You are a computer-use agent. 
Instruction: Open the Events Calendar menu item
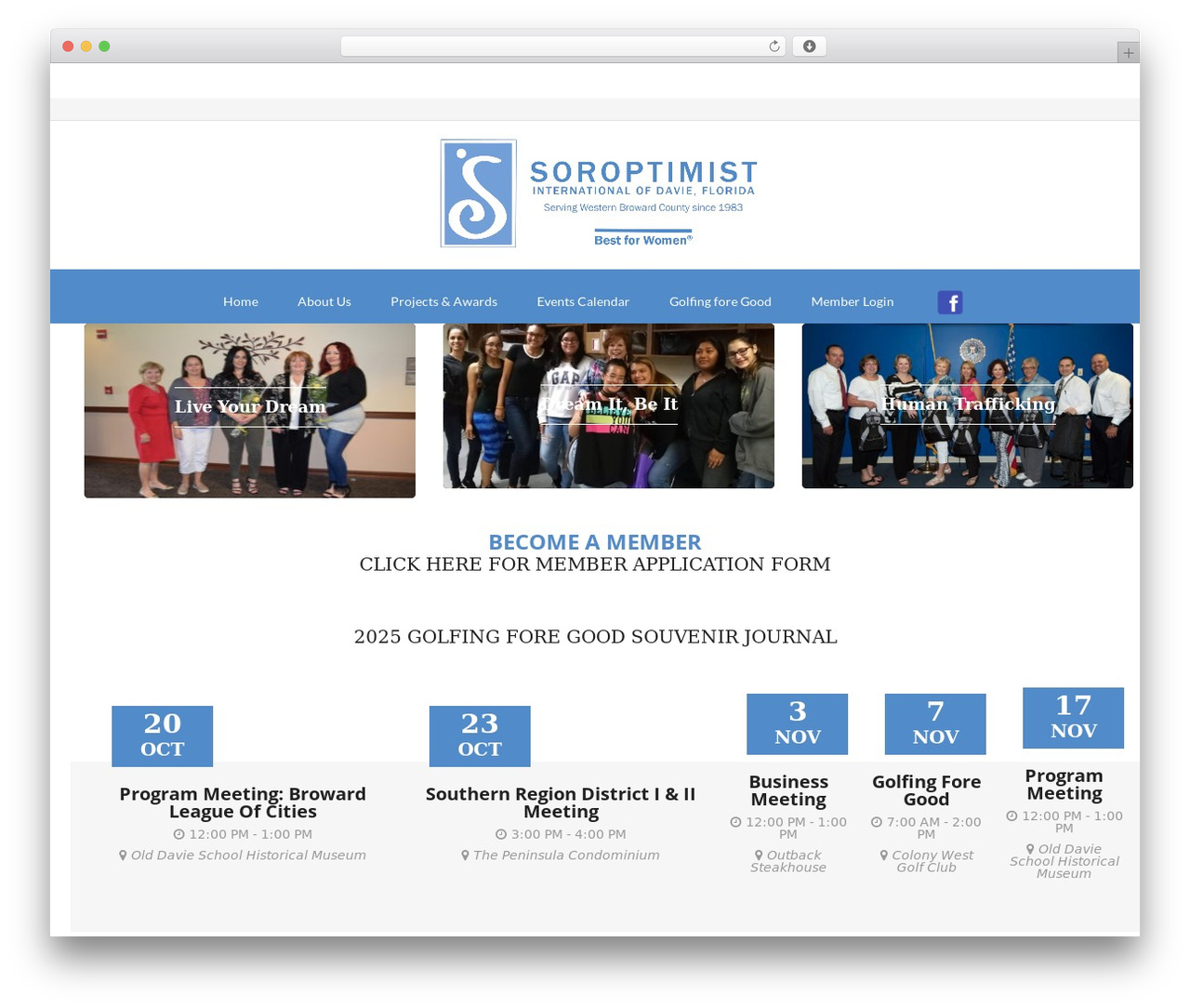coord(583,301)
